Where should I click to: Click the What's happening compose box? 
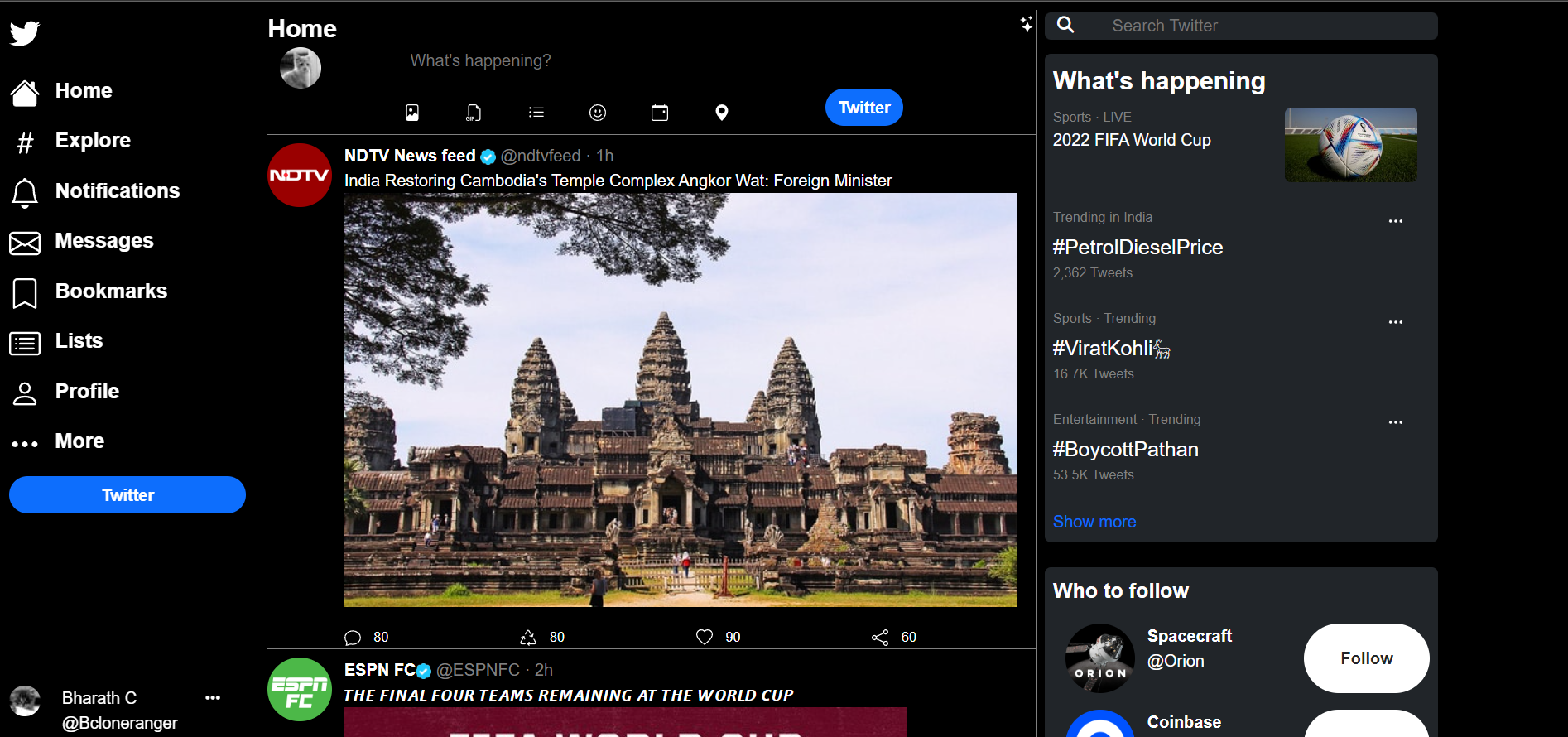(480, 60)
